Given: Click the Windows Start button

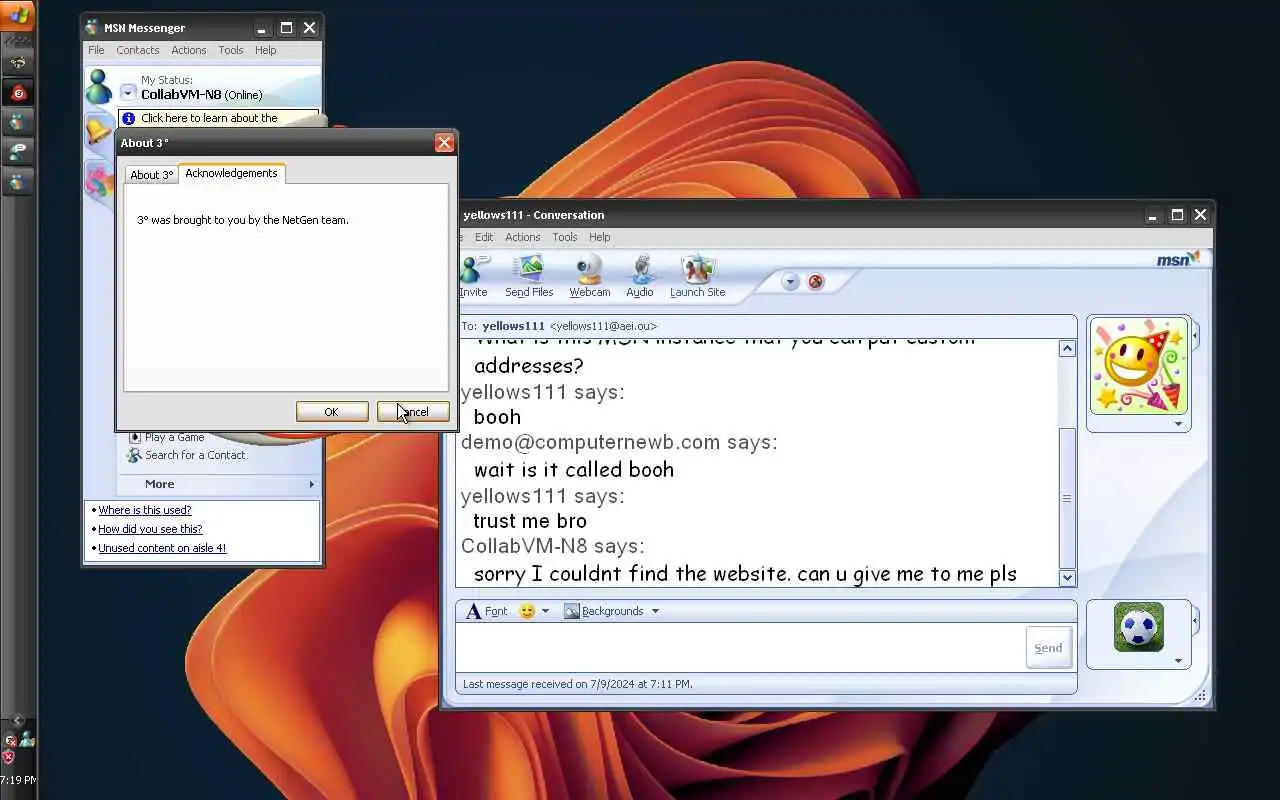Looking at the screenshot, I should pos(18,14).
